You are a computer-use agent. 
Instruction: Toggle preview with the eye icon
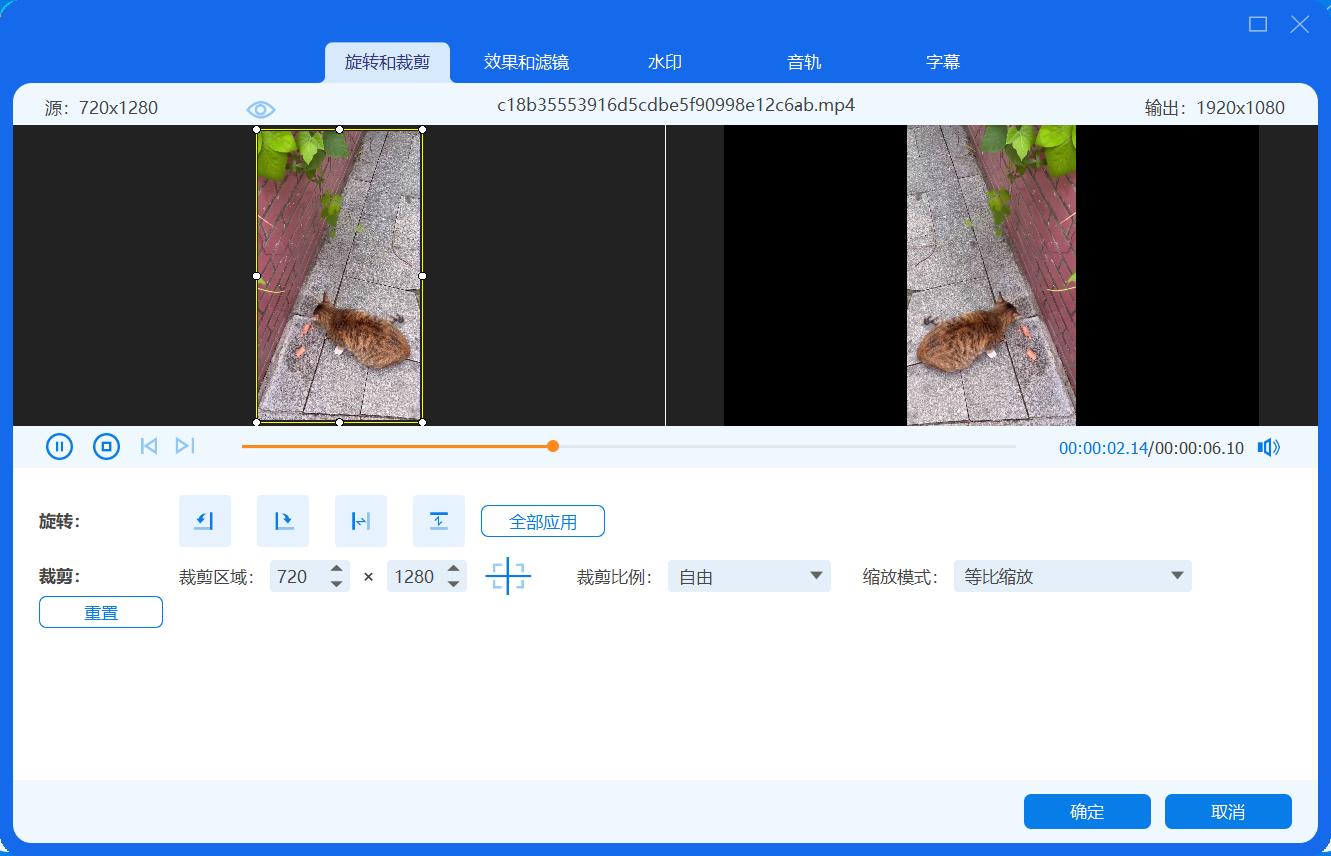(261, 107)
